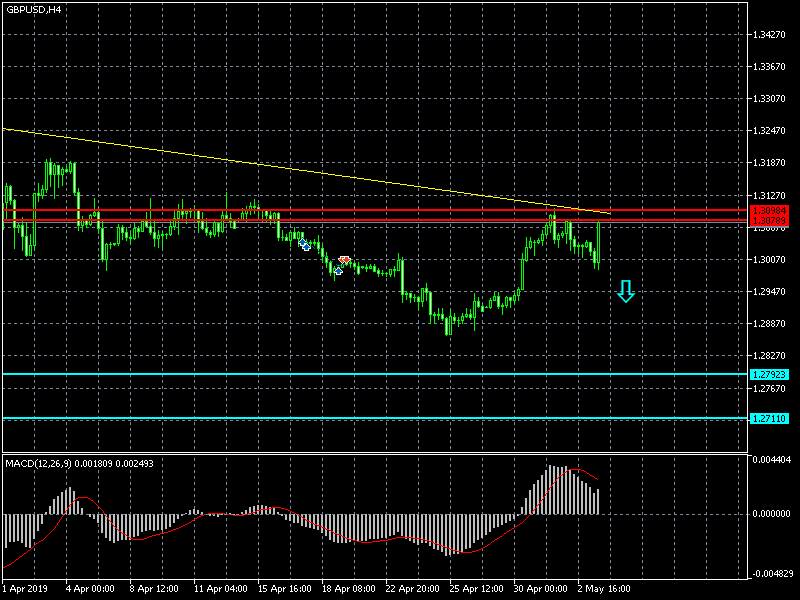Click the 1 Apr 2019 date label
The width and height of the screenshot is (800, 600).
pyautogui.click(x=24, y=588)
